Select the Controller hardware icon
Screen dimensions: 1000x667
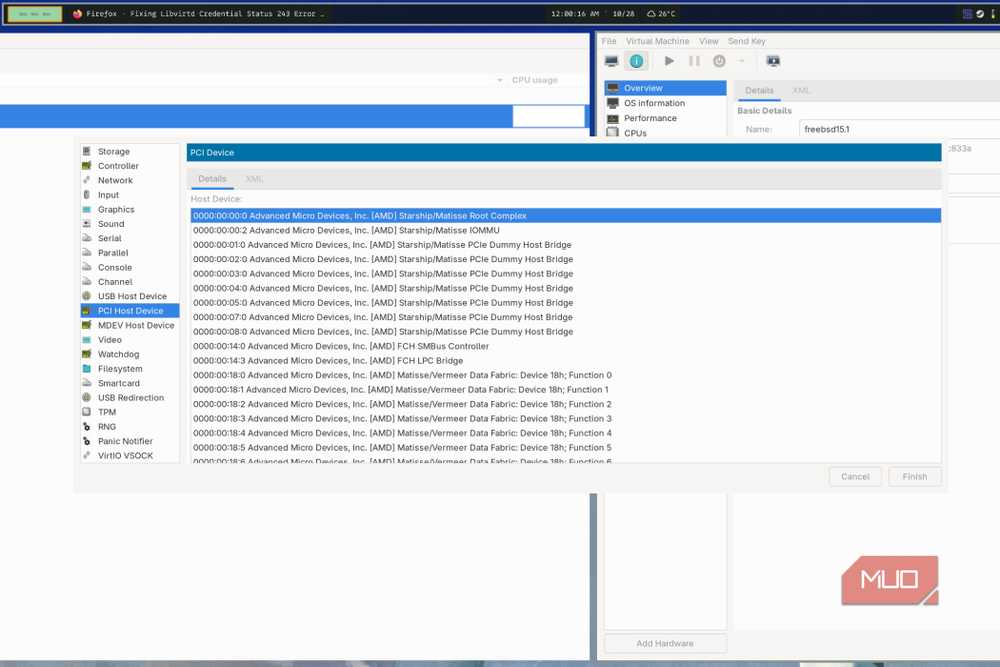[87, 166]
